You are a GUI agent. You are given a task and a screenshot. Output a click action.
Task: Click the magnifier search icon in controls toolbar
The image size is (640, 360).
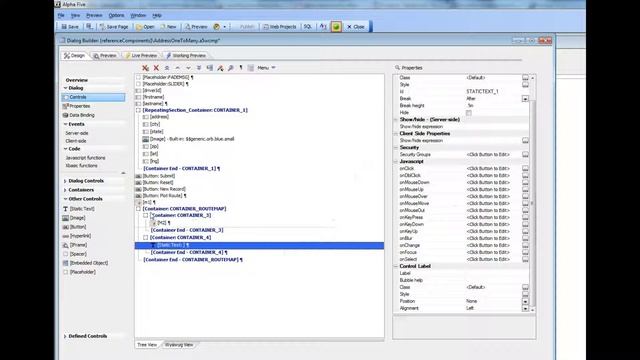[x=231, y=68]
